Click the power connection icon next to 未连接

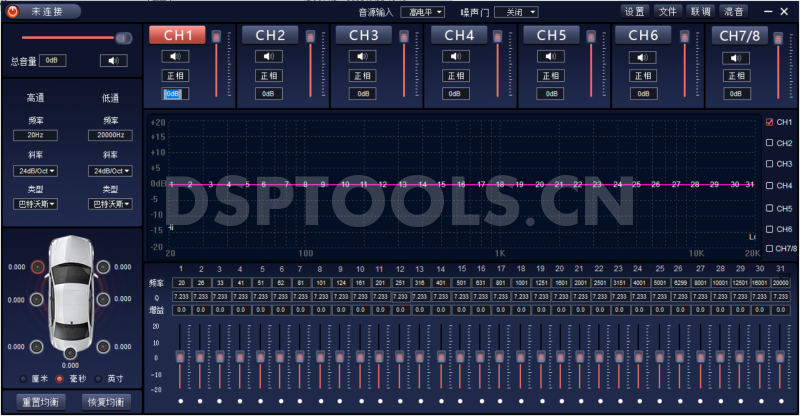(14, 11)
